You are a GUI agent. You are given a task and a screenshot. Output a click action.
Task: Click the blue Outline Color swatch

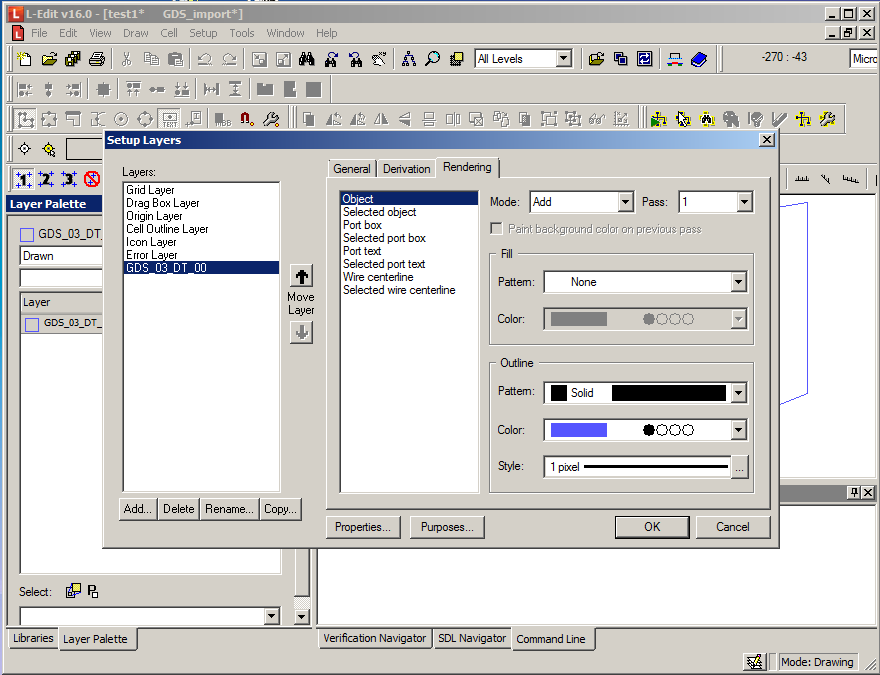pyautogui.click(x=579, y=430)
